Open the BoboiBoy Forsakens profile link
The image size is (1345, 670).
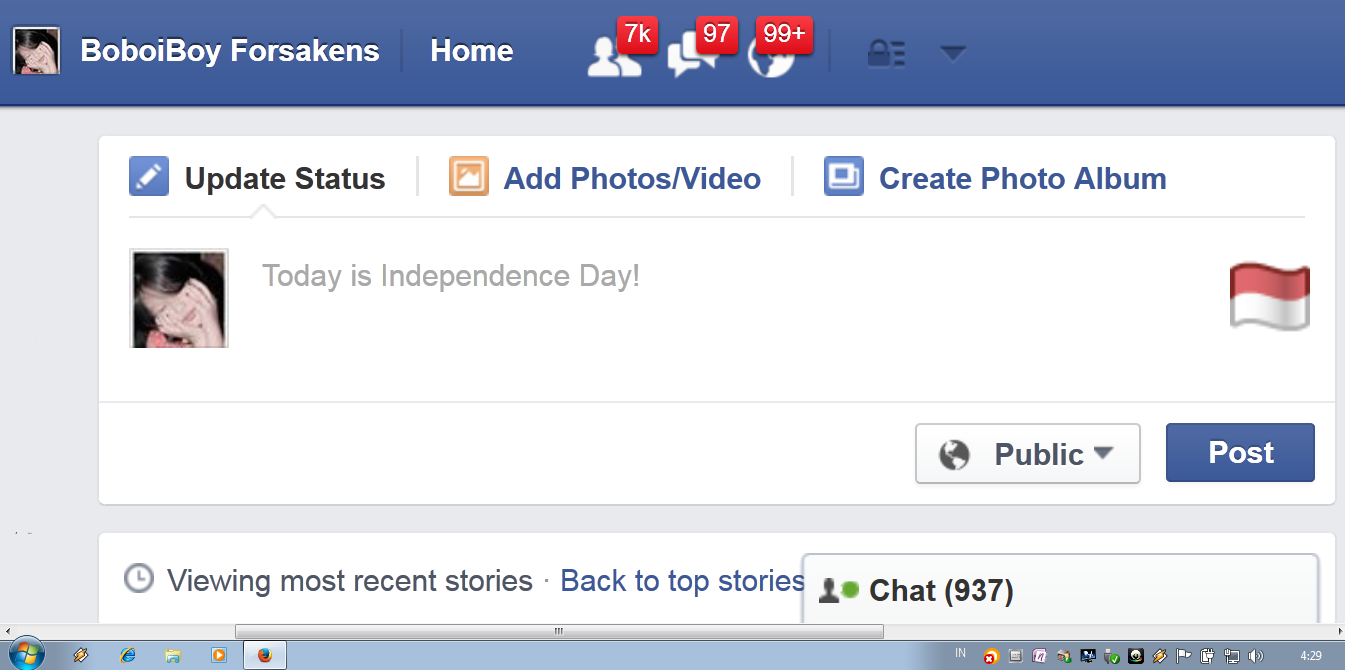[229, 51]
